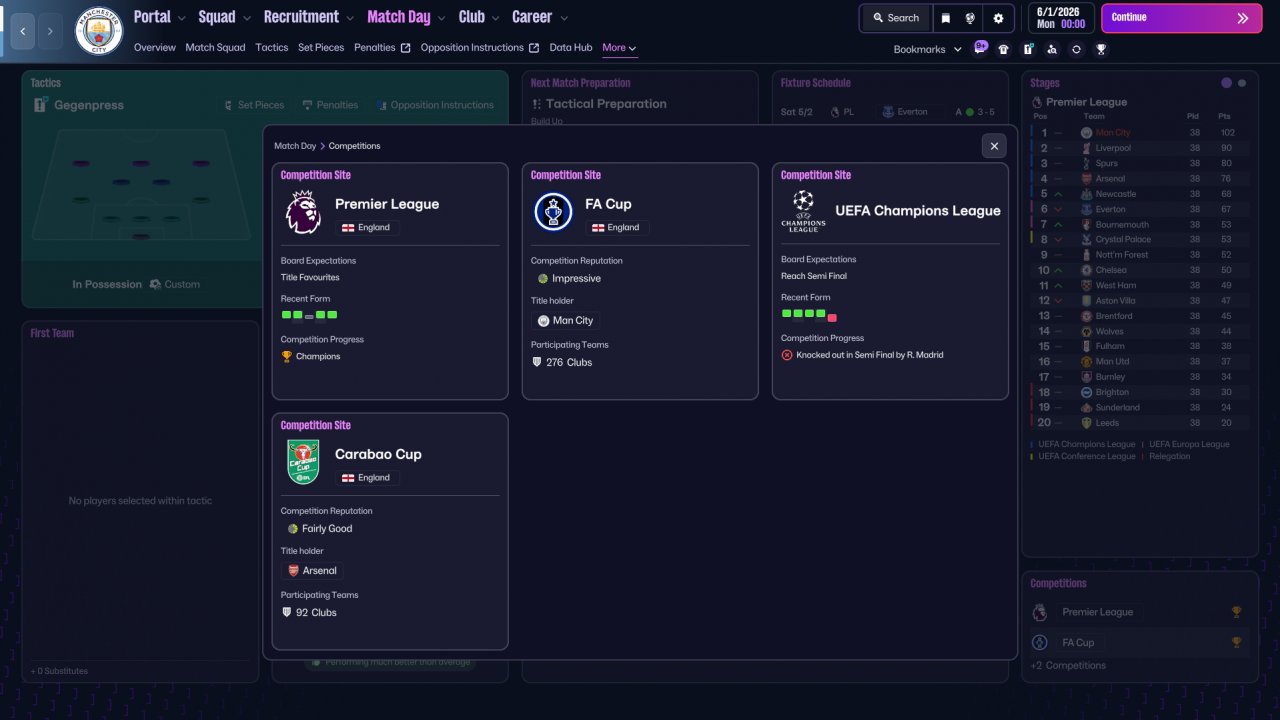Open the Opposition Instructions tab
The width and height of the screenshot is (1280, 720).
[x=480, y=47]
